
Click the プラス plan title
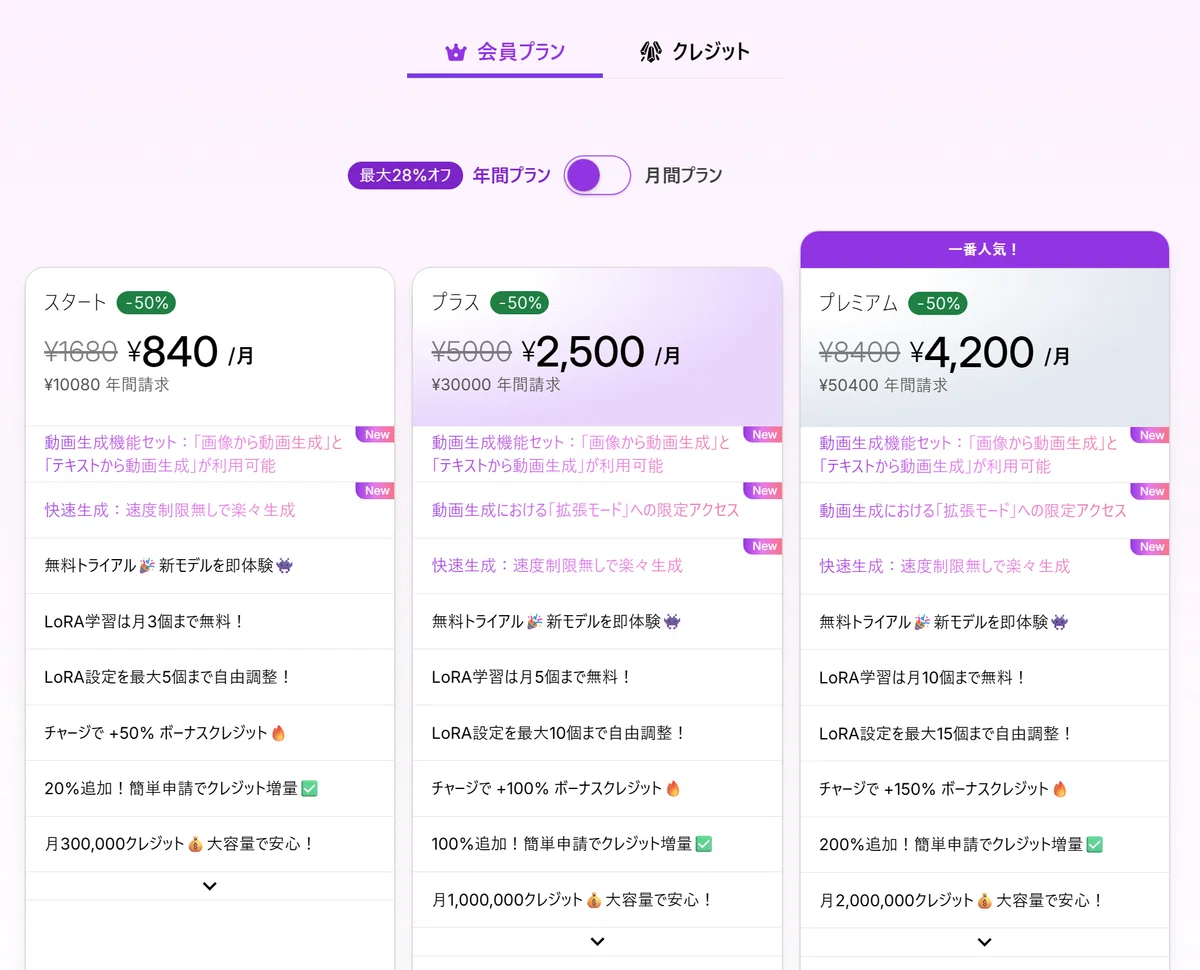point(456,302)
